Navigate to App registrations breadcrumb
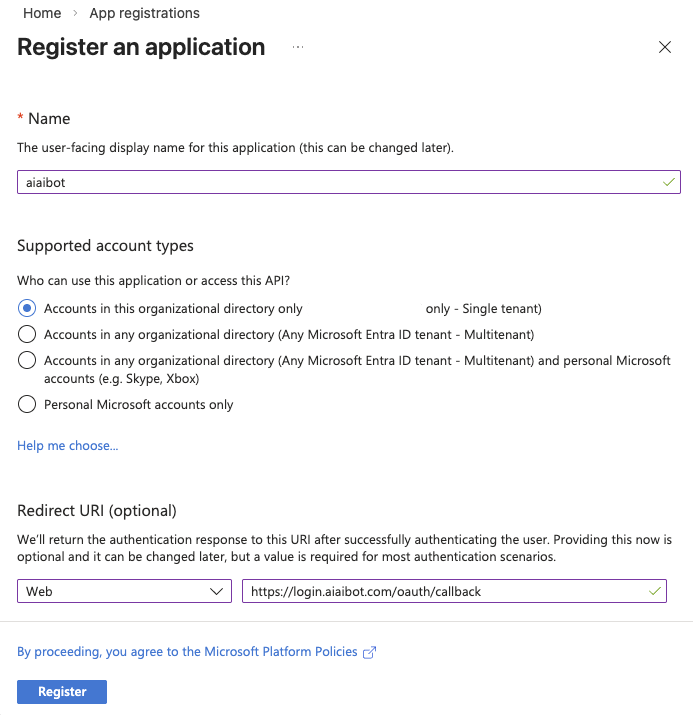Screen dimensions: 693x715 pos(144,13)
